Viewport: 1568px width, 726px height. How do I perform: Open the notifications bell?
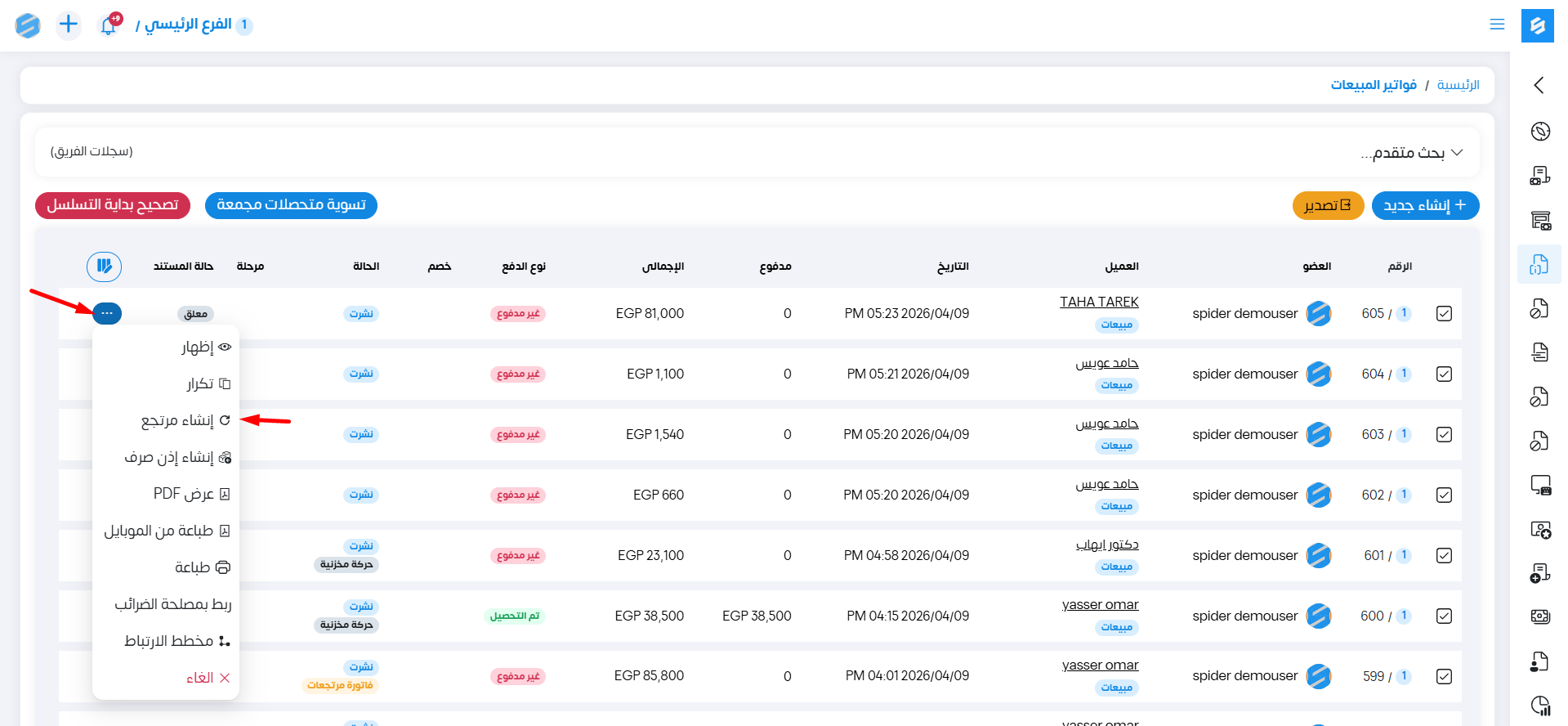[x=109, y=25]
